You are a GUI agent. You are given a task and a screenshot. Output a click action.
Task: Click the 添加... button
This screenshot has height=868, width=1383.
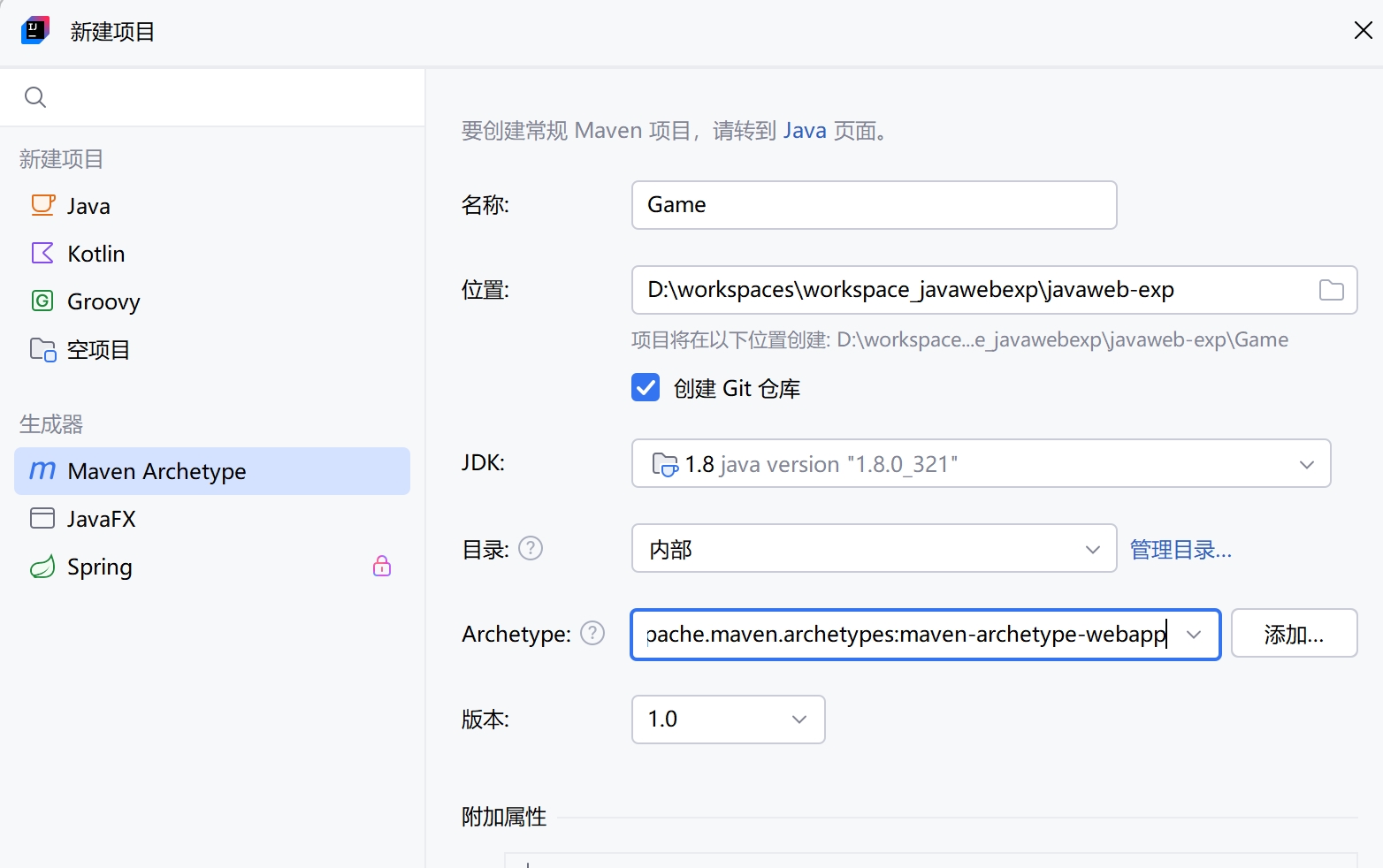[x=1293, y=634]
